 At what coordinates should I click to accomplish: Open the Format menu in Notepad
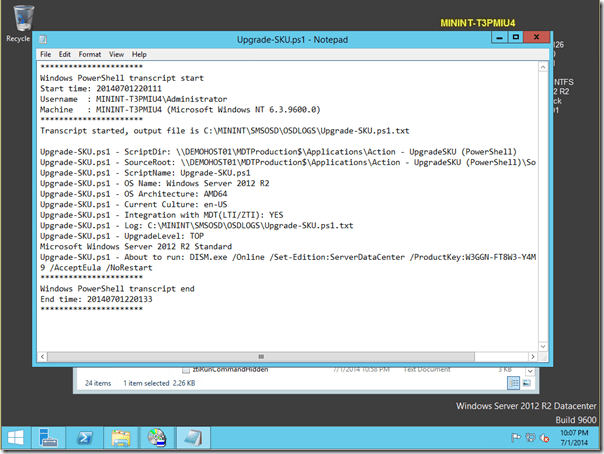tap(90, 54)
